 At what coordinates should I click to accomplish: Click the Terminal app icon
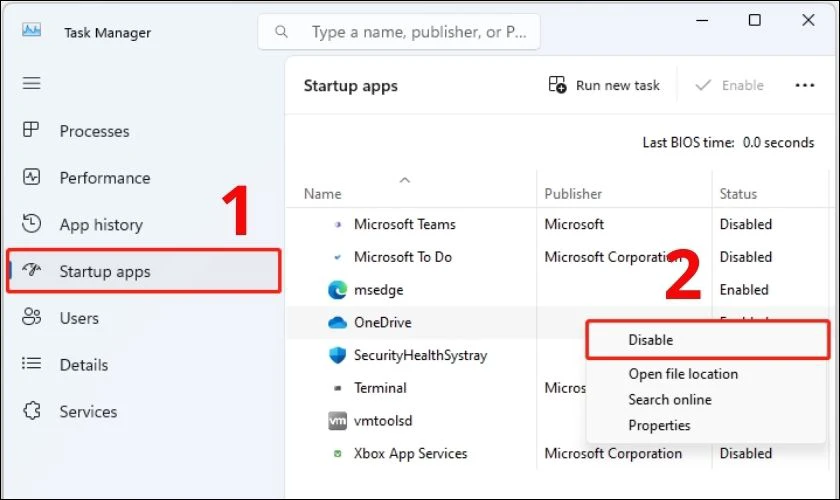click(x=338, y=388)
